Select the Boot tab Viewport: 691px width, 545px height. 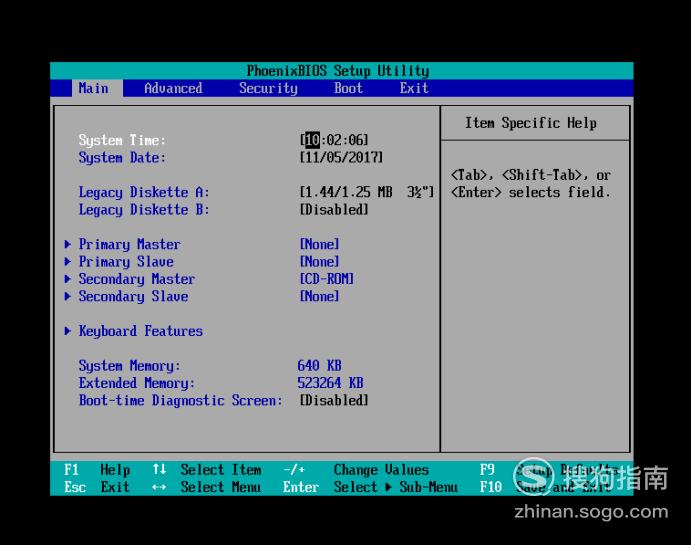348,88
